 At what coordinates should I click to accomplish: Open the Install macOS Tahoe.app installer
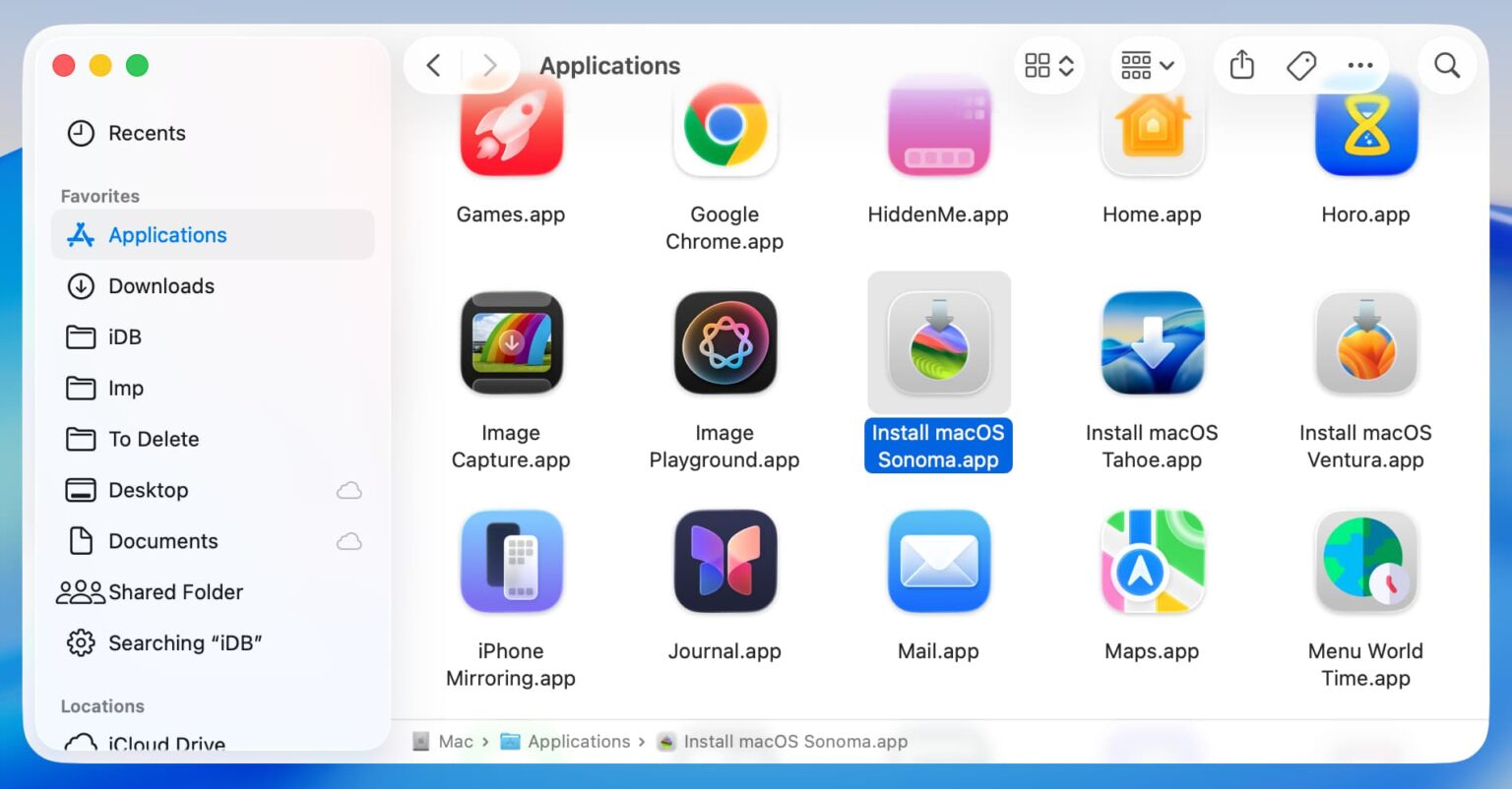click(x=1152, y=342)
